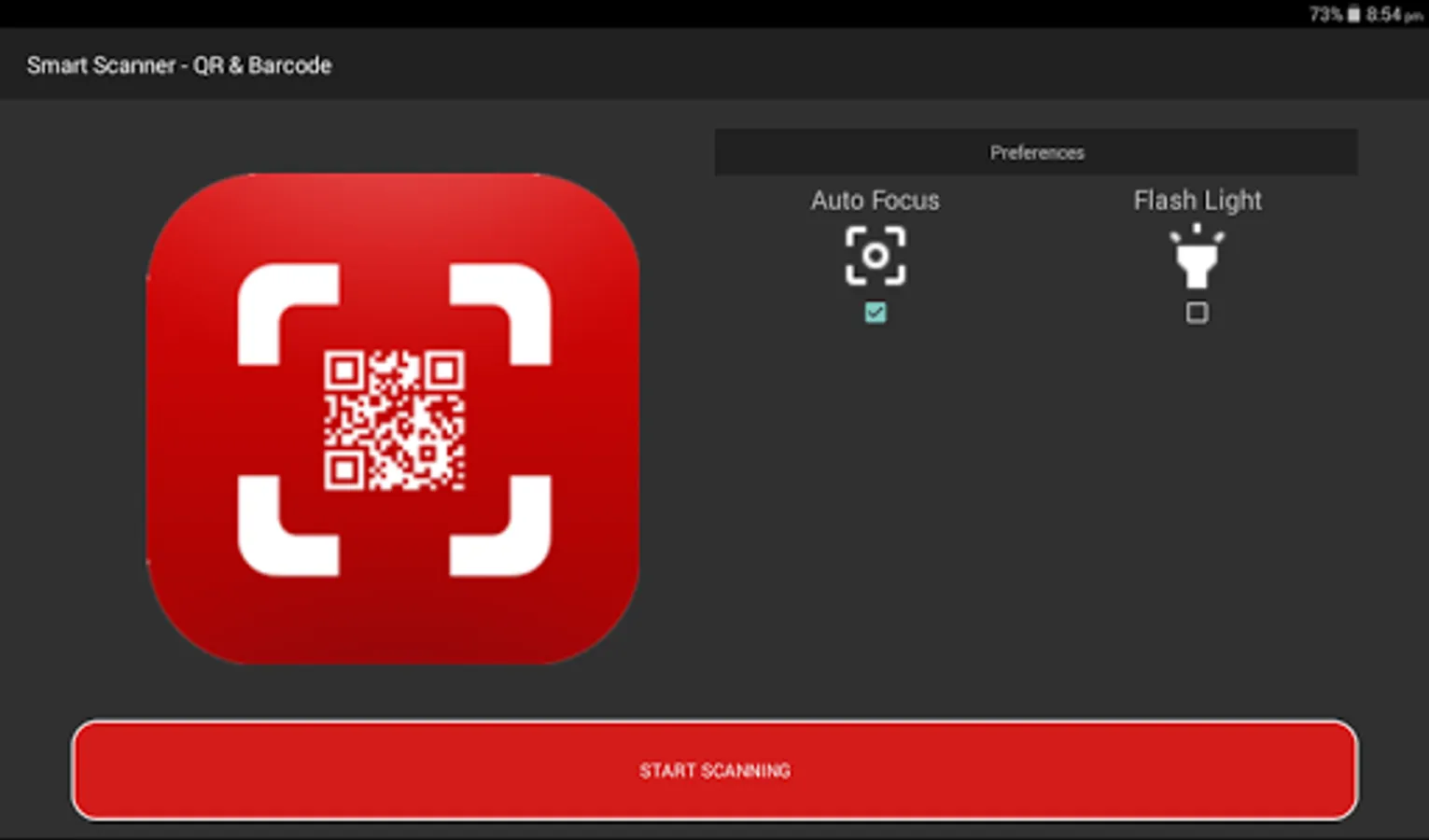Click the 8:54 pm clock
The height and width of the screenshot is (840, 1429).
(1394, 14)
